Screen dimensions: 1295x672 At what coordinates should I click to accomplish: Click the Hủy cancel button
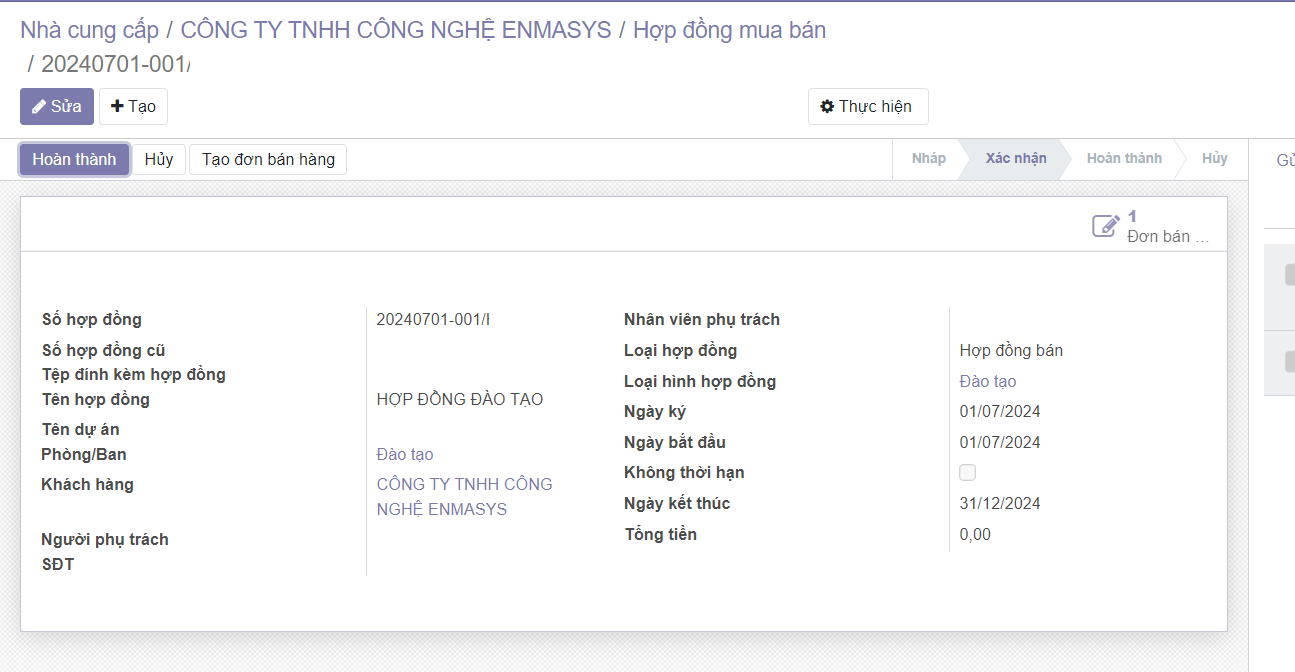159,160
